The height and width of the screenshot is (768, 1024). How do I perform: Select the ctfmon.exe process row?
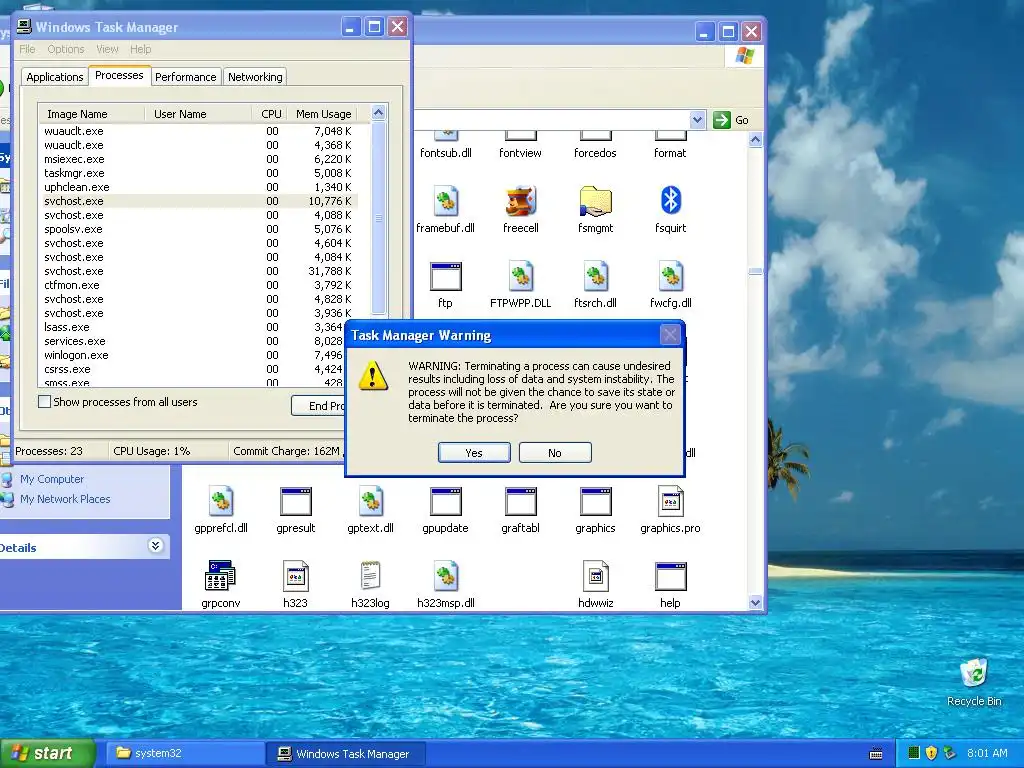[200, 285]
